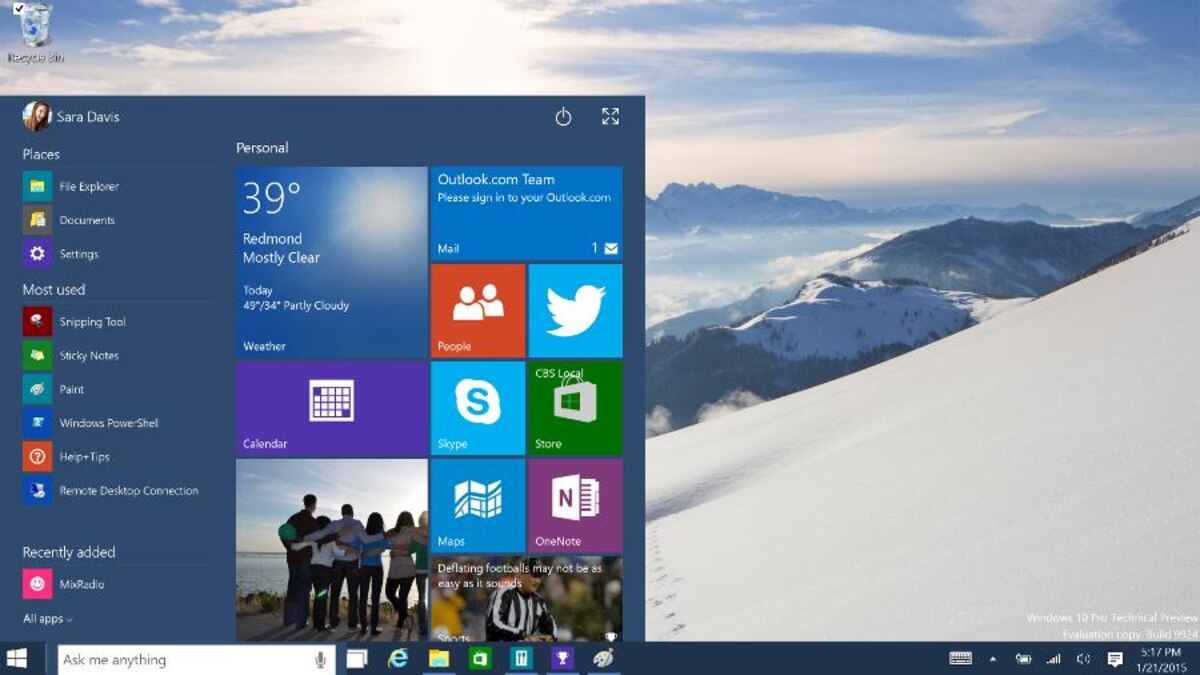The width and height of the screenshot is (1200, 675).
Task: Open the Calendar tile
Action: [x=330, y=406]
